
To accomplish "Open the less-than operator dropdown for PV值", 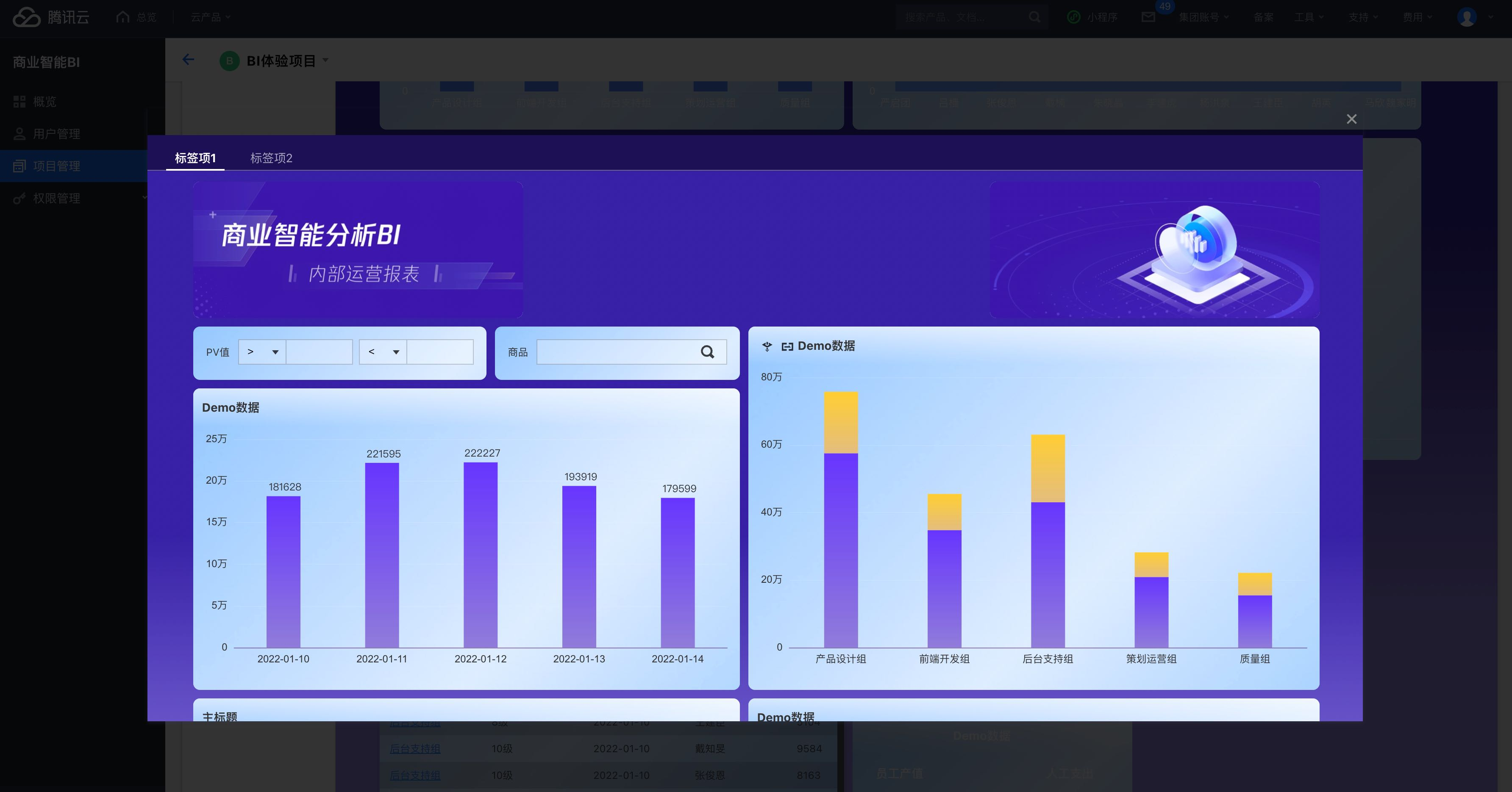I will tap(383, 352).
